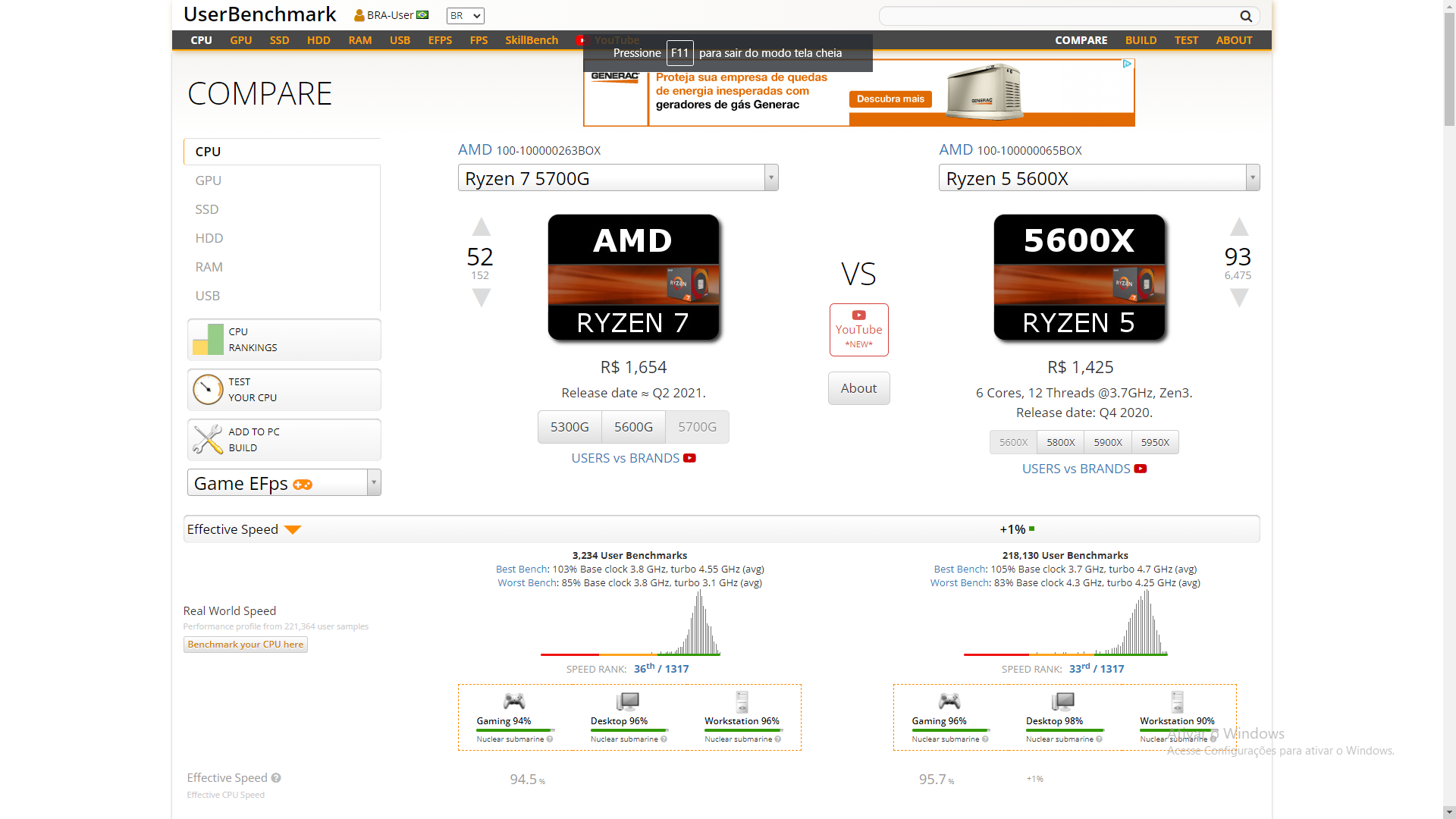The image size is (1456, 819).
Task: Click the Workstation 90% green progress bar
Action: click(x=1178, y=730)
